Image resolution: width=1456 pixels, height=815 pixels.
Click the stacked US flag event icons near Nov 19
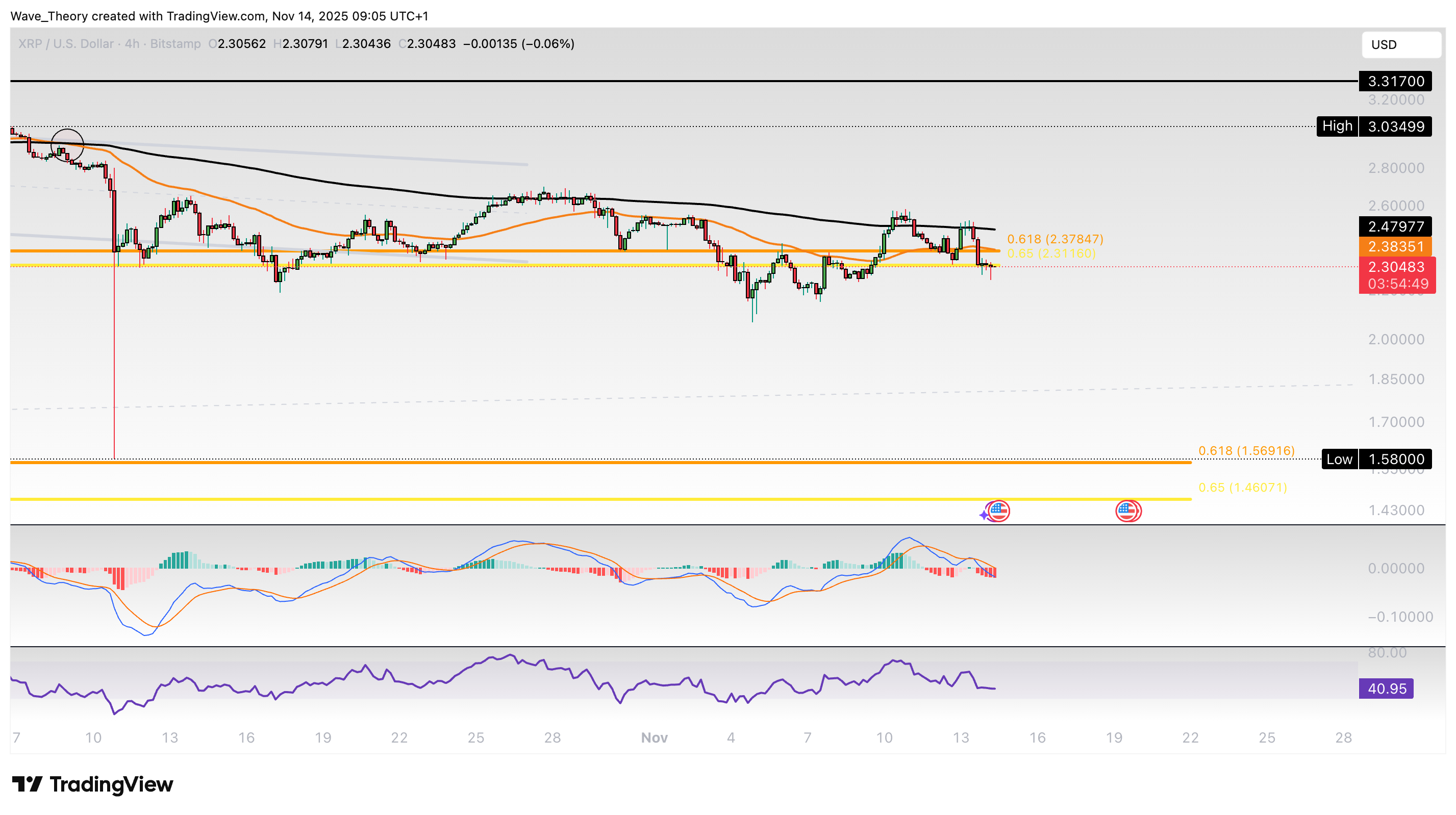[1128, 511]
